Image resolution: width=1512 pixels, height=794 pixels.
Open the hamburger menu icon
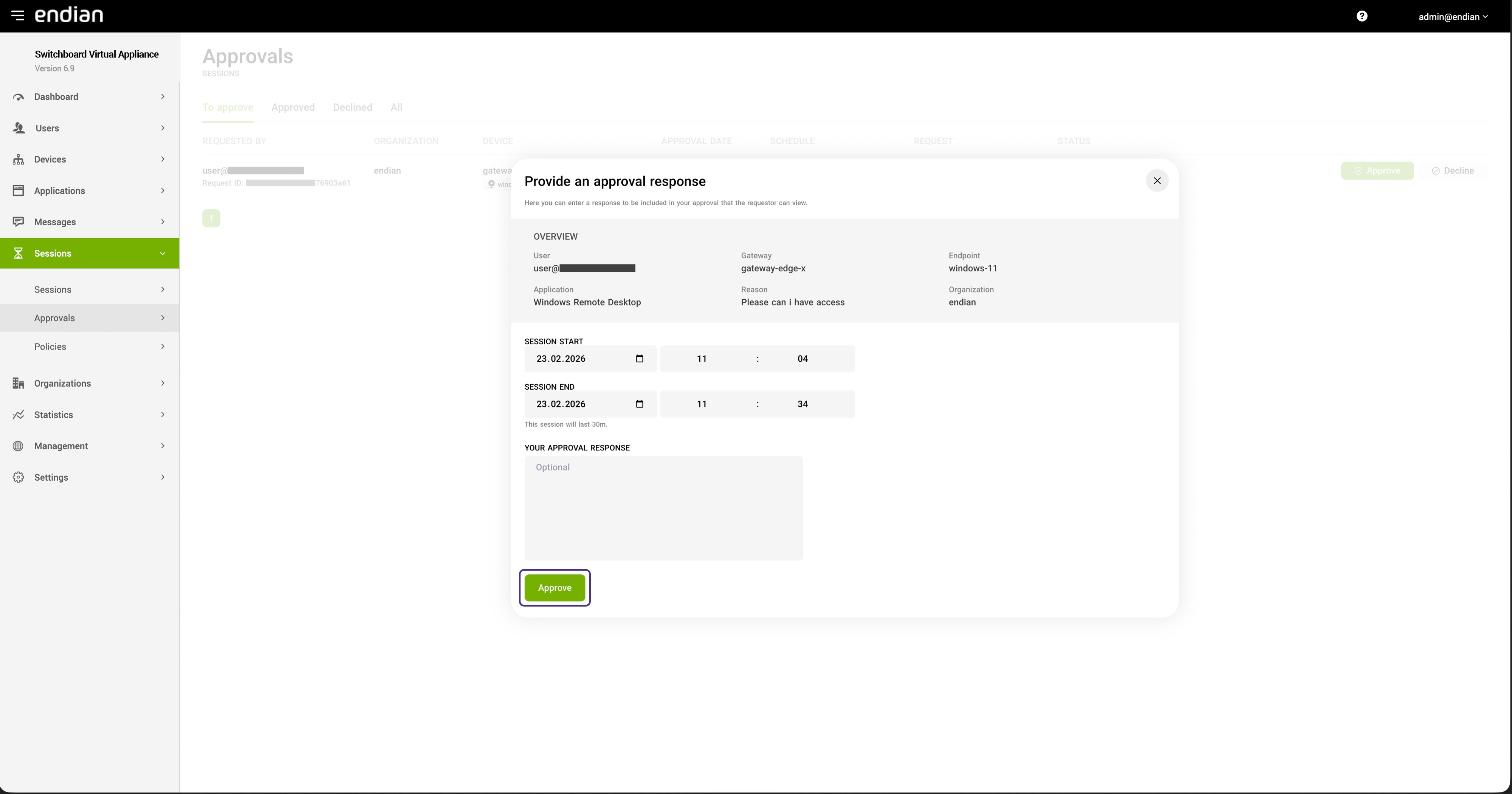point(18,15)
